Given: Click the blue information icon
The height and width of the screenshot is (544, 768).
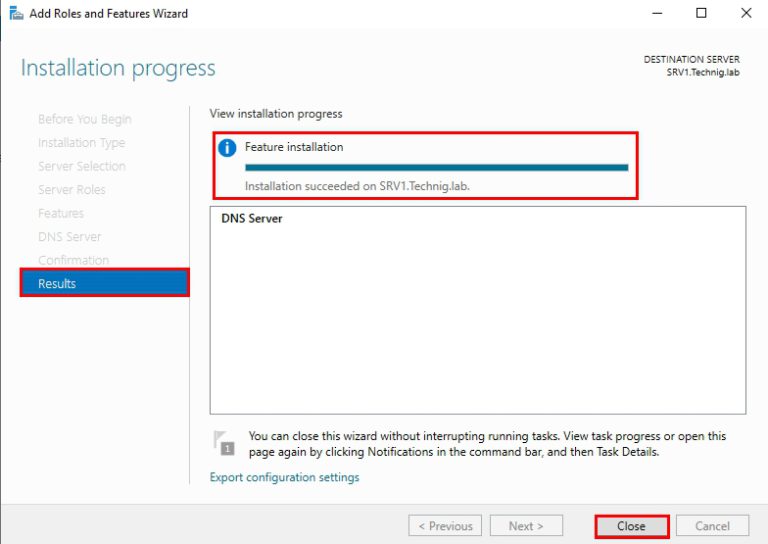Looking at the screenshot, I should point(227,147).
